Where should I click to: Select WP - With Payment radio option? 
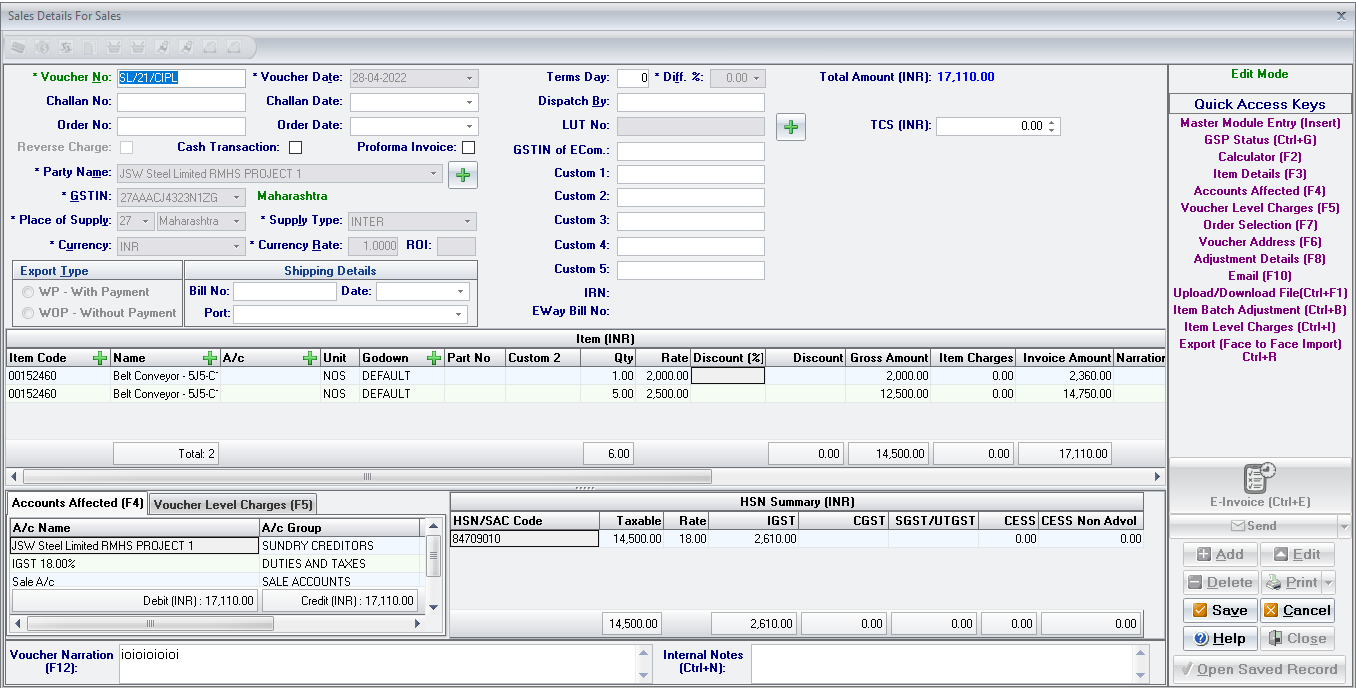click(x=29, y=292)
